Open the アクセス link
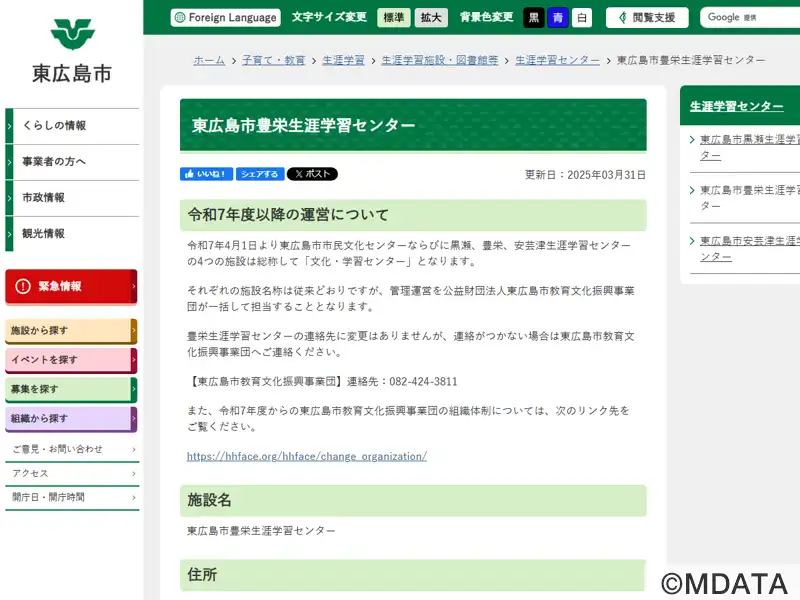The width and height of the screenshot is (800, 600). [72, 474]
